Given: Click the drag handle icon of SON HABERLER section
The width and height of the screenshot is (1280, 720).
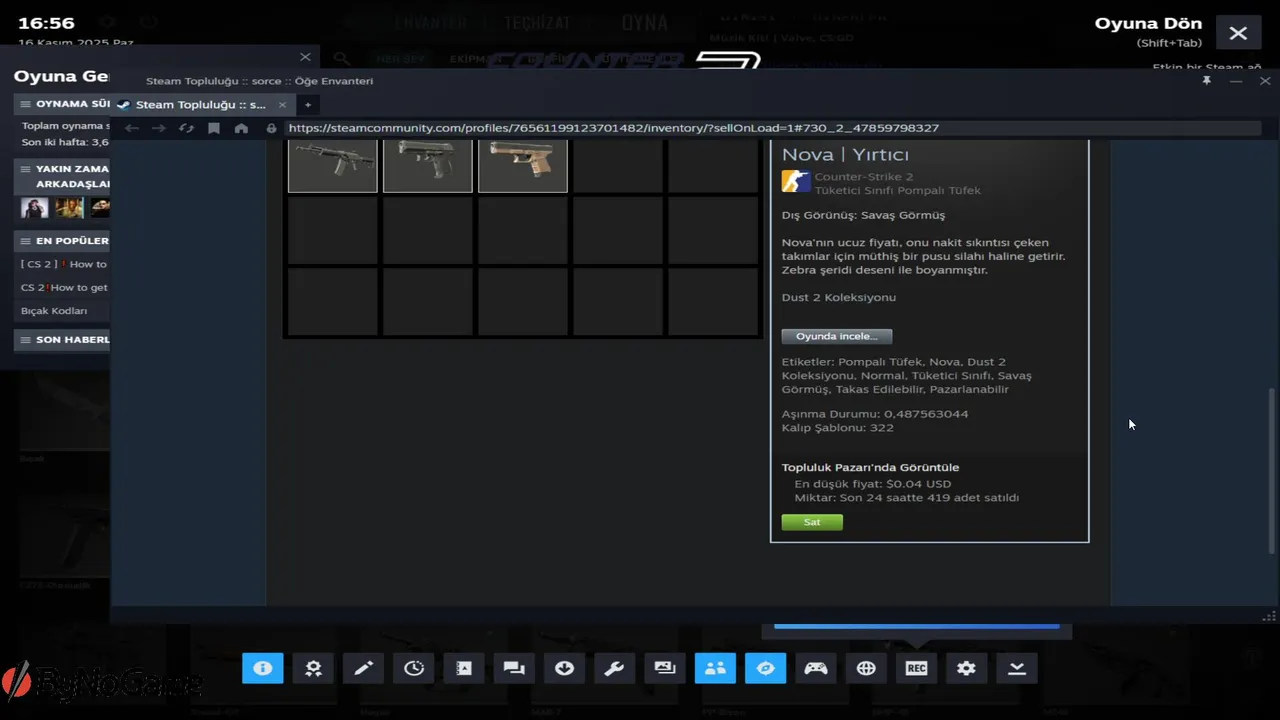Looking at the screenshot, I should click(x=25, y=340).
